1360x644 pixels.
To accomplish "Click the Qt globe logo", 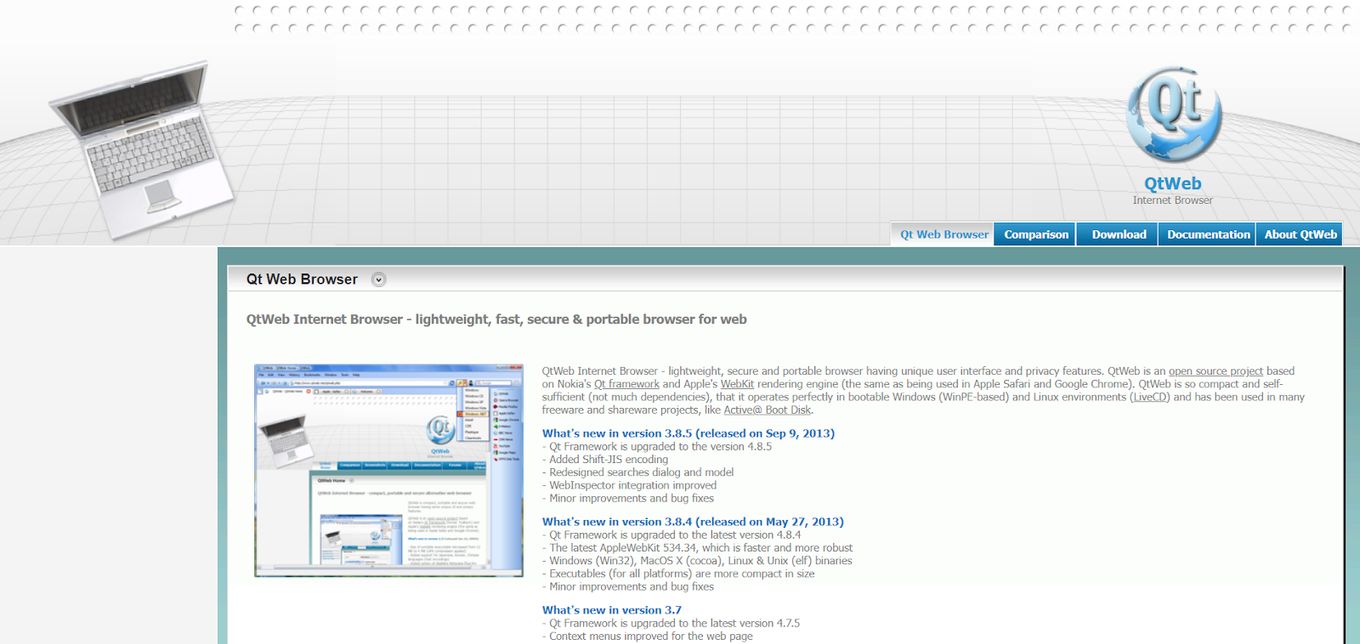I will (x=1173, y=115).
